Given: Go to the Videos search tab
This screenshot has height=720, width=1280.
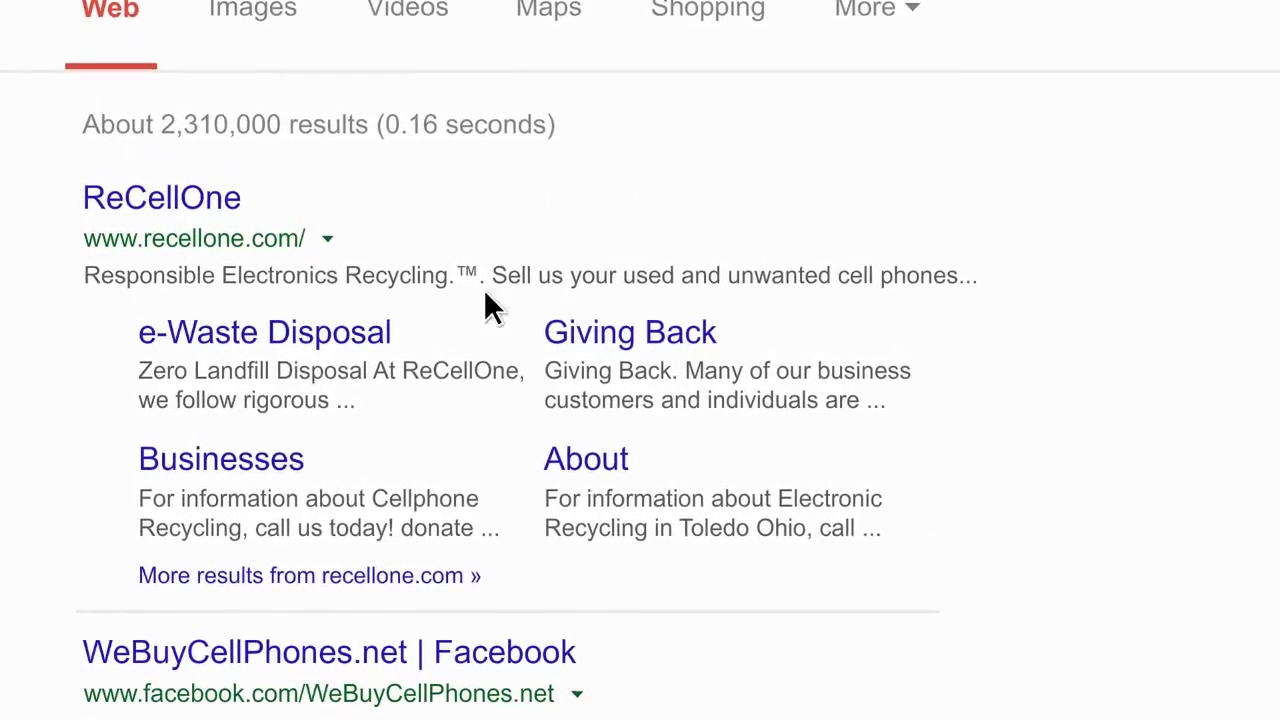Looking at the screenshot, I should pyautogui.click(x=407, y=11).
